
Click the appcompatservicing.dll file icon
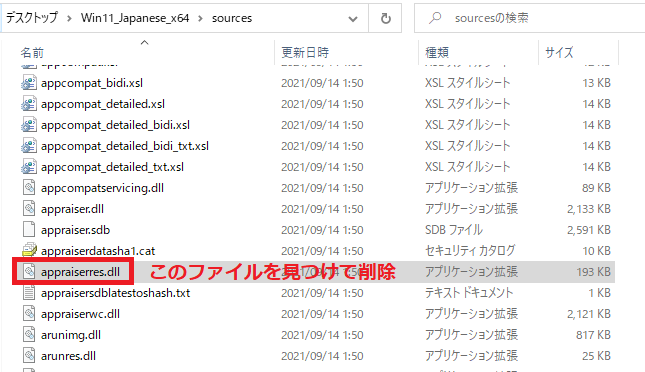pos(29,188)
